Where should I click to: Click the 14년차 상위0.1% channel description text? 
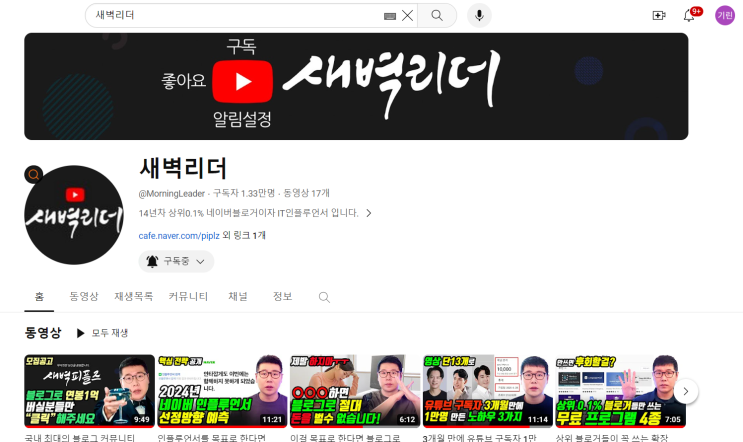coord(248,213)
